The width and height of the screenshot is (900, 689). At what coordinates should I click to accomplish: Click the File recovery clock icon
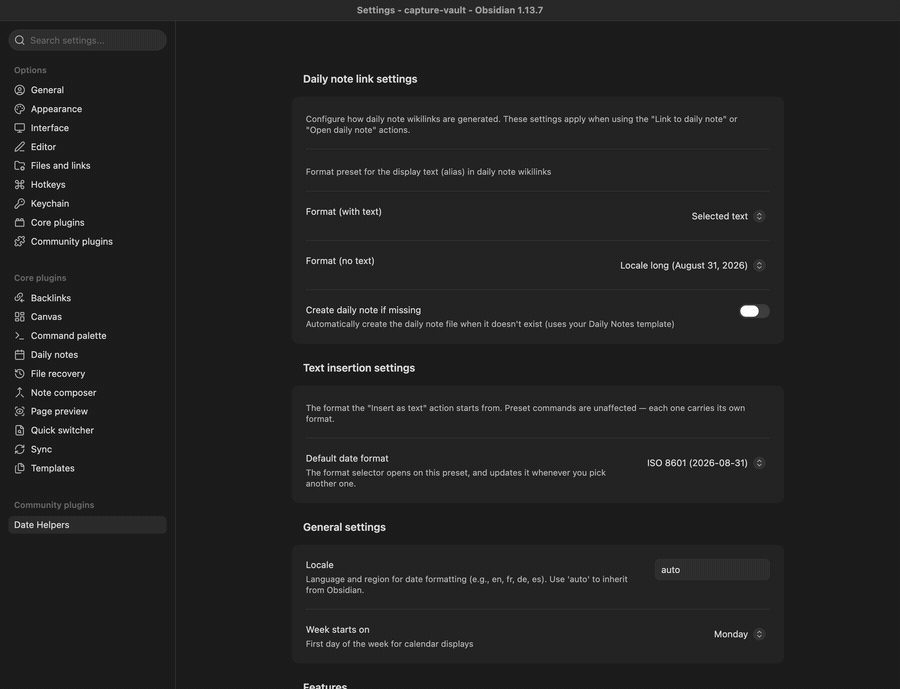[x=20, y=374]
